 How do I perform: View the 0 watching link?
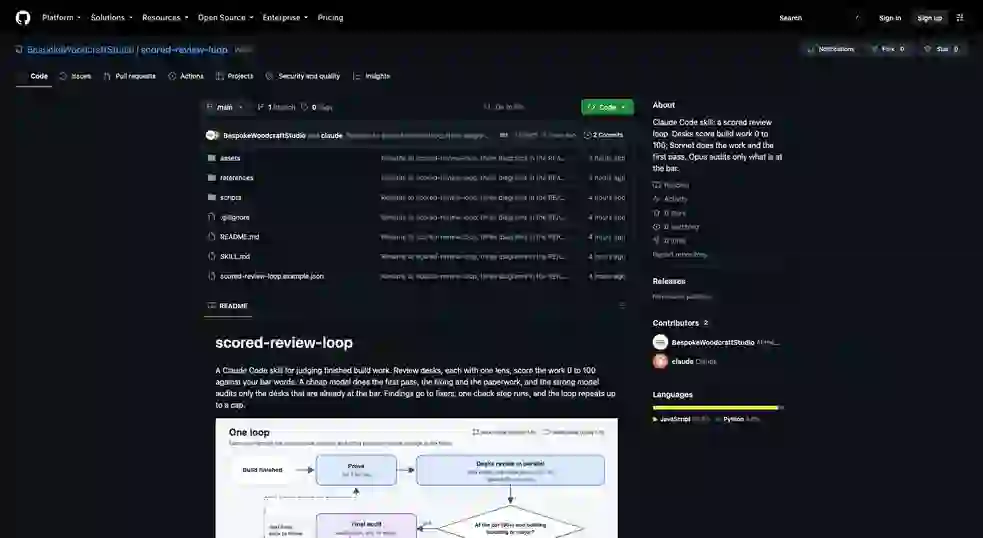click(x=676, y=227)
